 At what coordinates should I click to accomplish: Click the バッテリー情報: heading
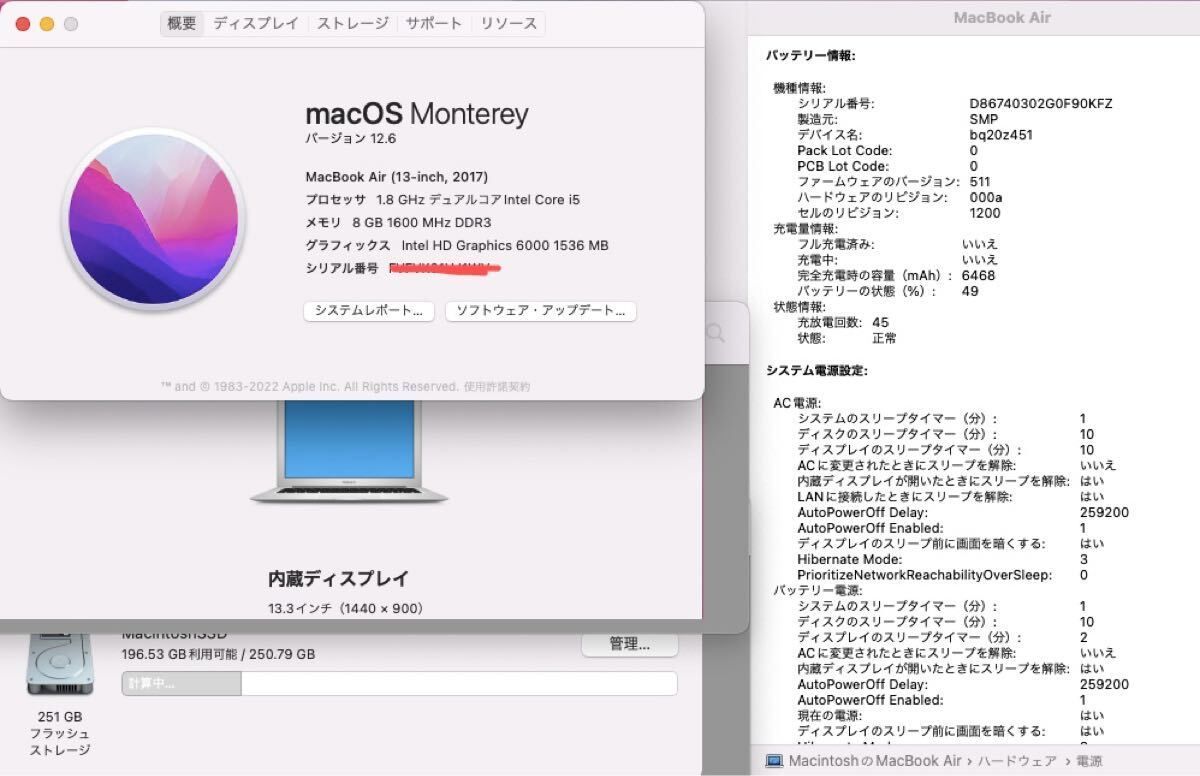point(810,56)
